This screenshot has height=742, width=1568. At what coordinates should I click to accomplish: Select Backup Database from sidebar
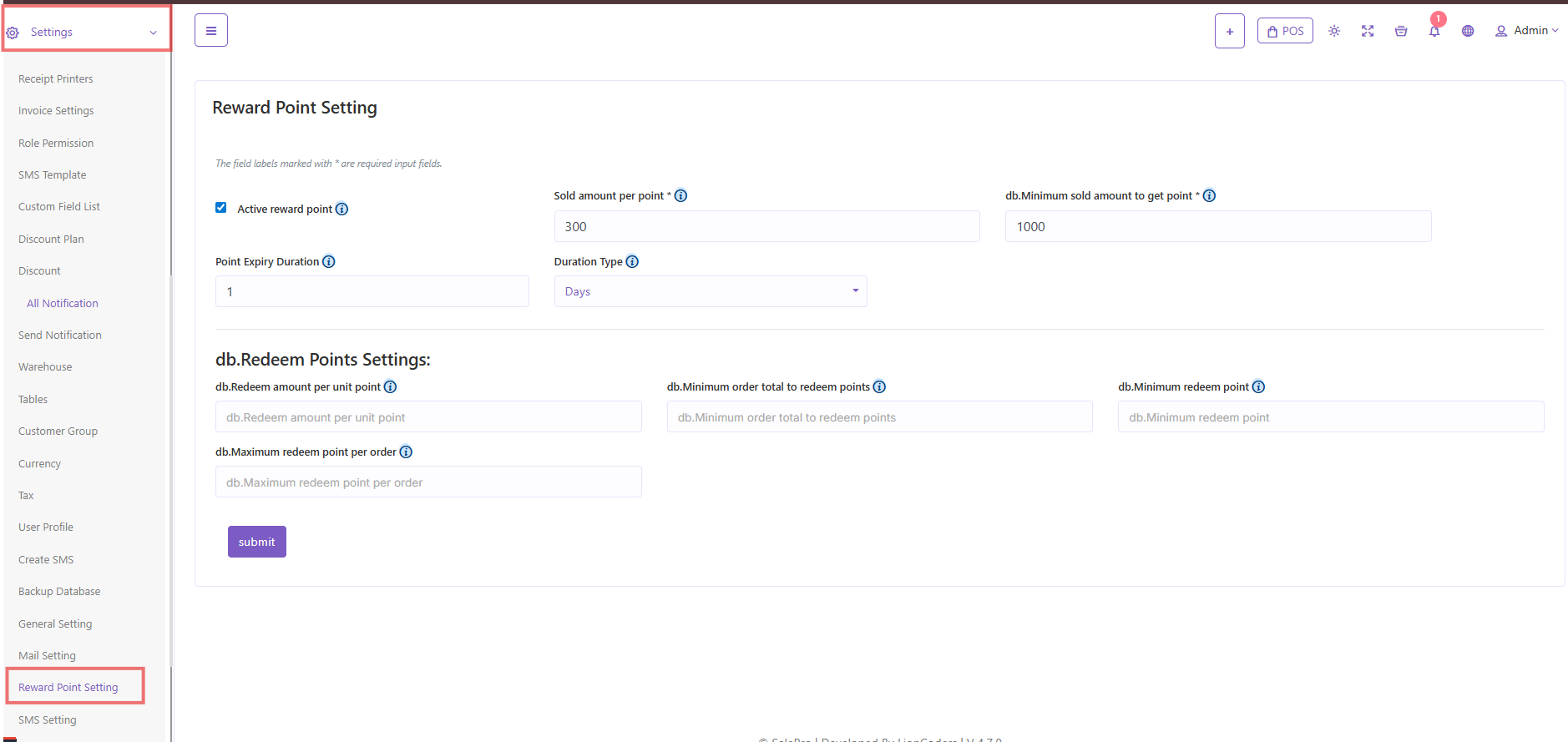(59, 592)
